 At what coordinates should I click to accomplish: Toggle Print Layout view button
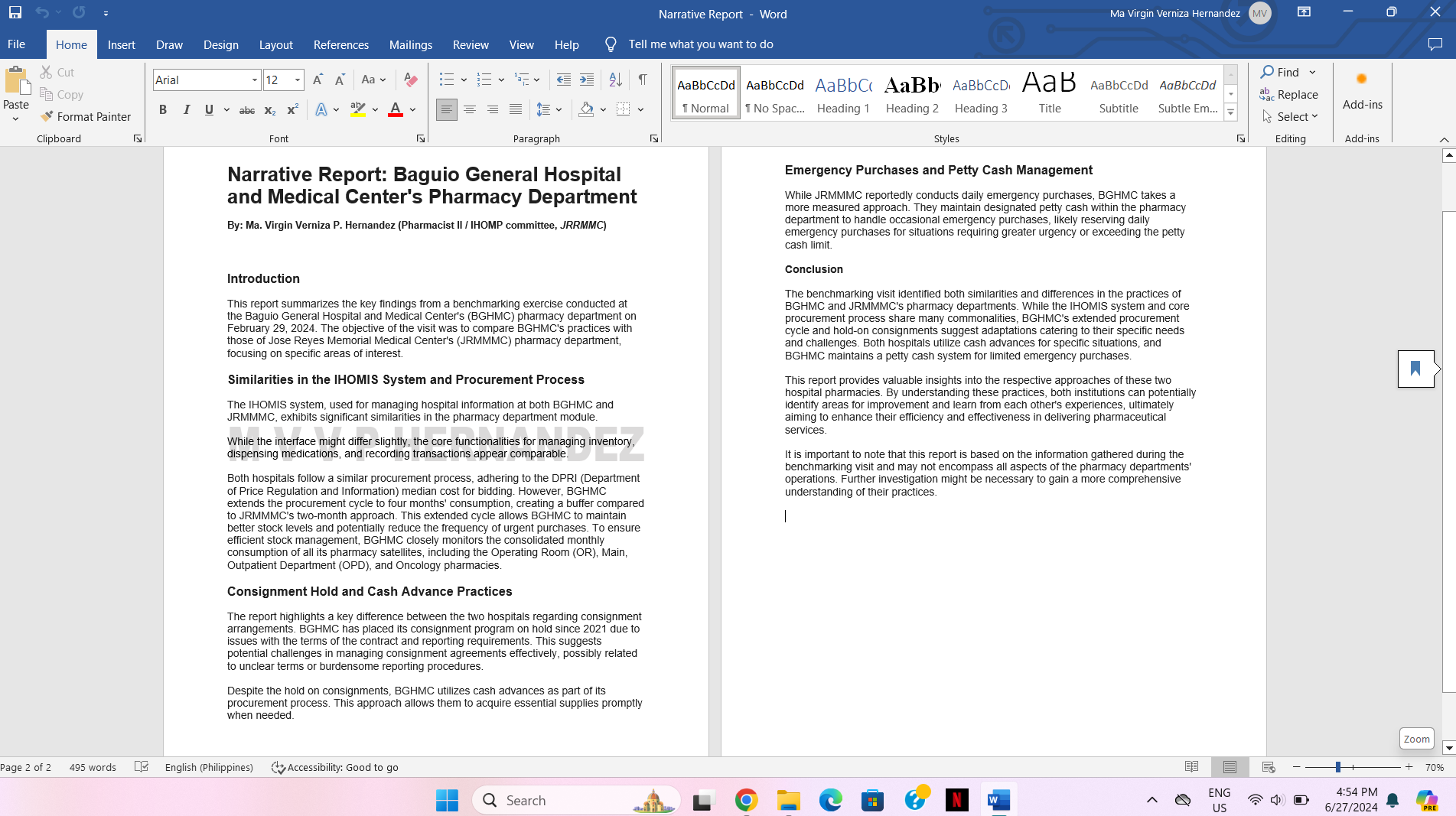coord(1230,767)
